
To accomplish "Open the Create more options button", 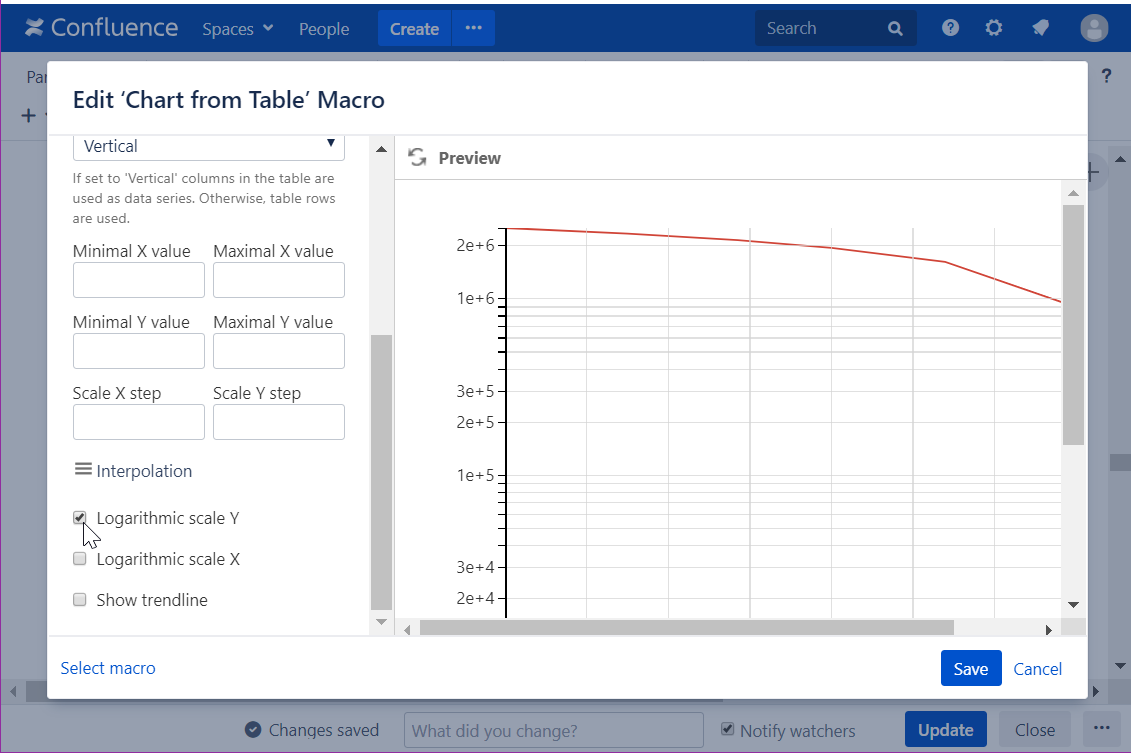I will point(473,29).
